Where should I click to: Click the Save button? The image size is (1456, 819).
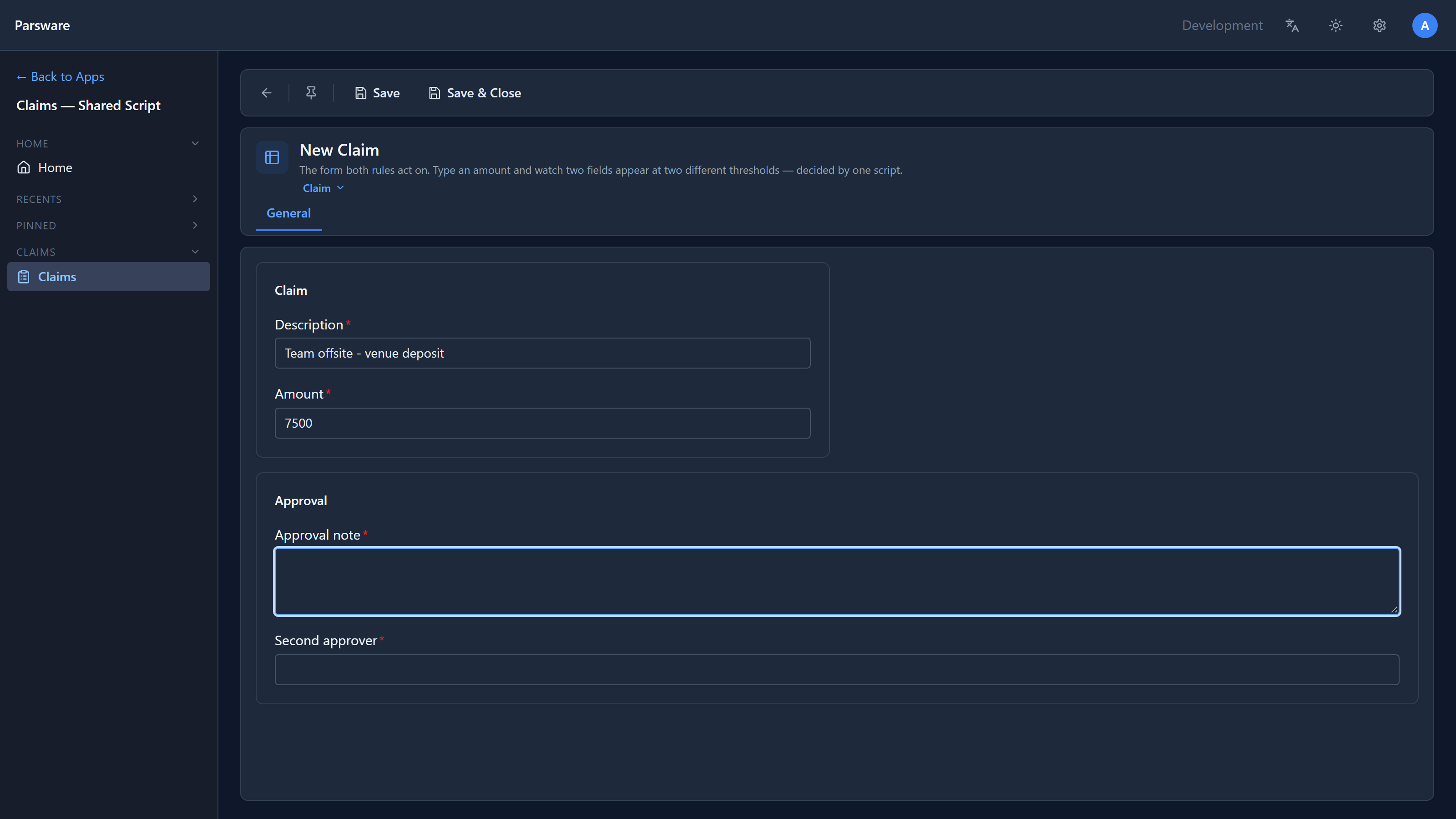pos(377,93)
